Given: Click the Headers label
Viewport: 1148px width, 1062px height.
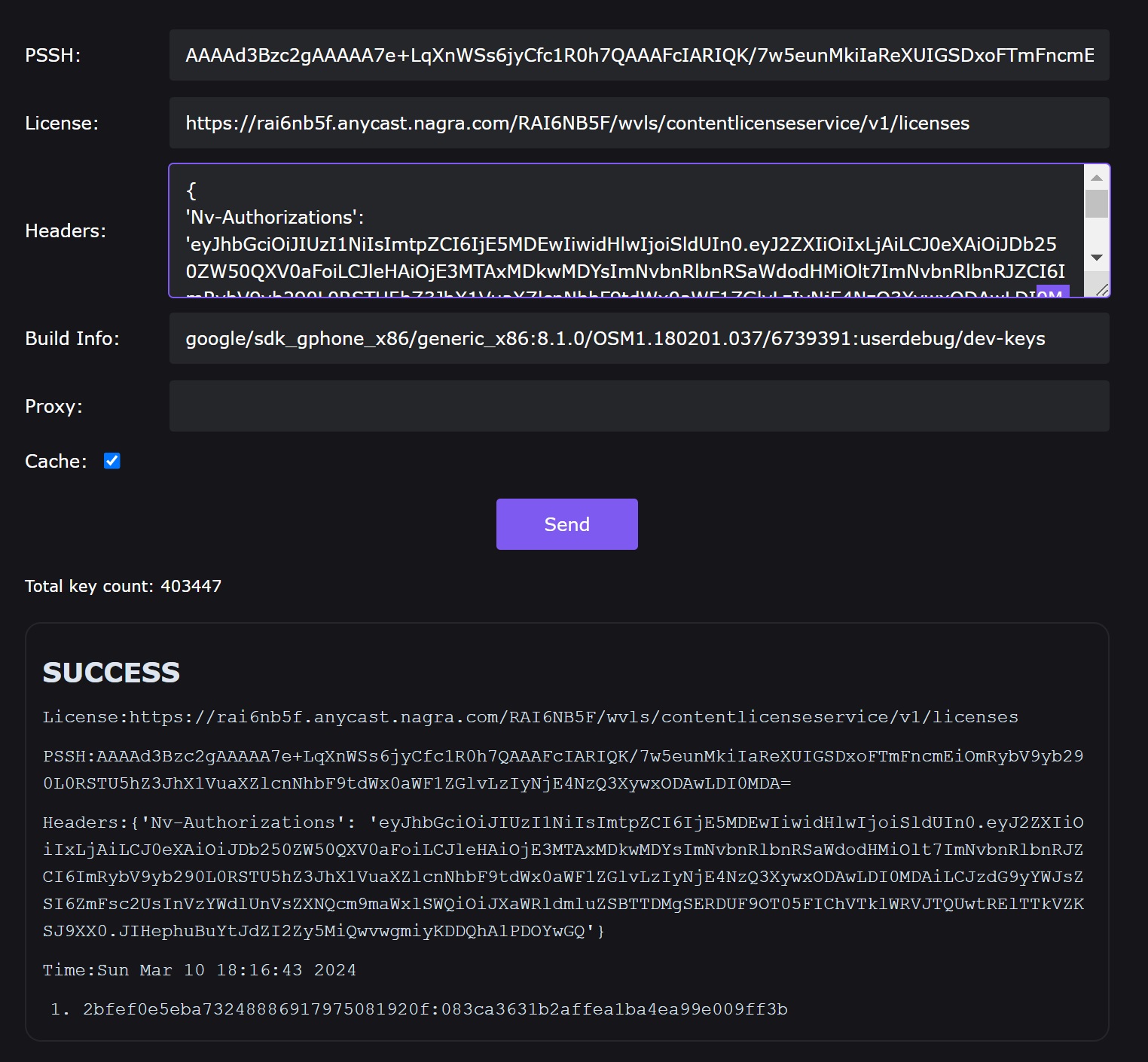Looking at the screenshot, I should coord(66,230).
